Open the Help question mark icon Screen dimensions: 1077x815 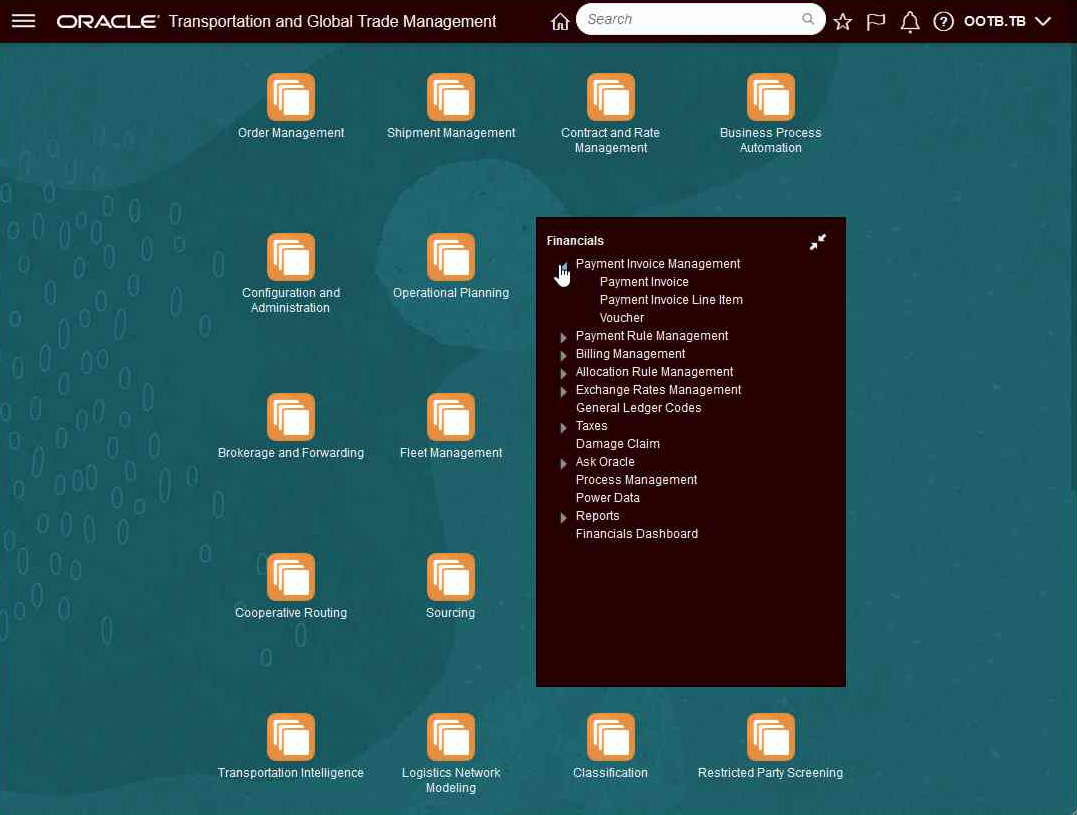coord(943,21)
